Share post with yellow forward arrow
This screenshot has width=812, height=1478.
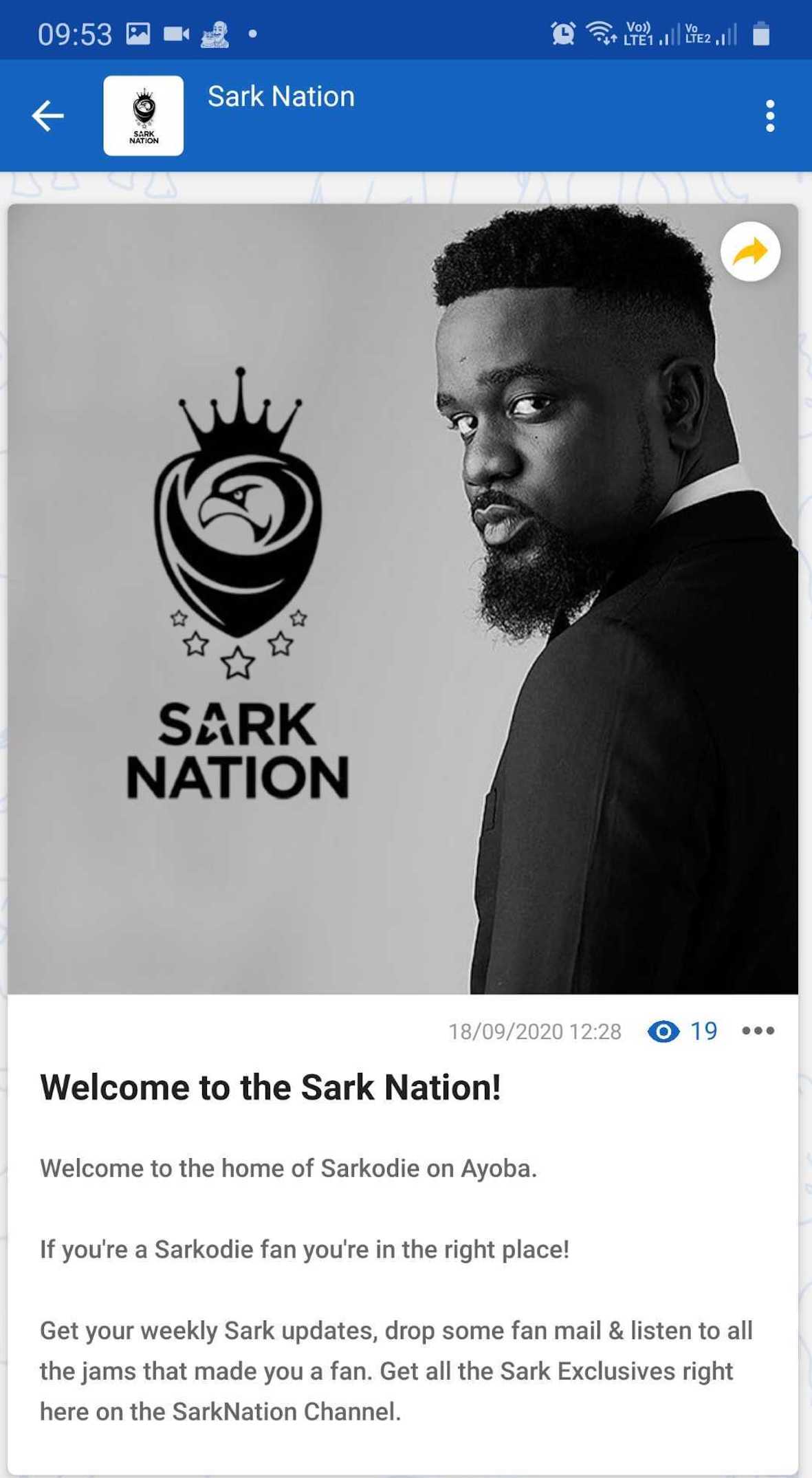[750, 252]
